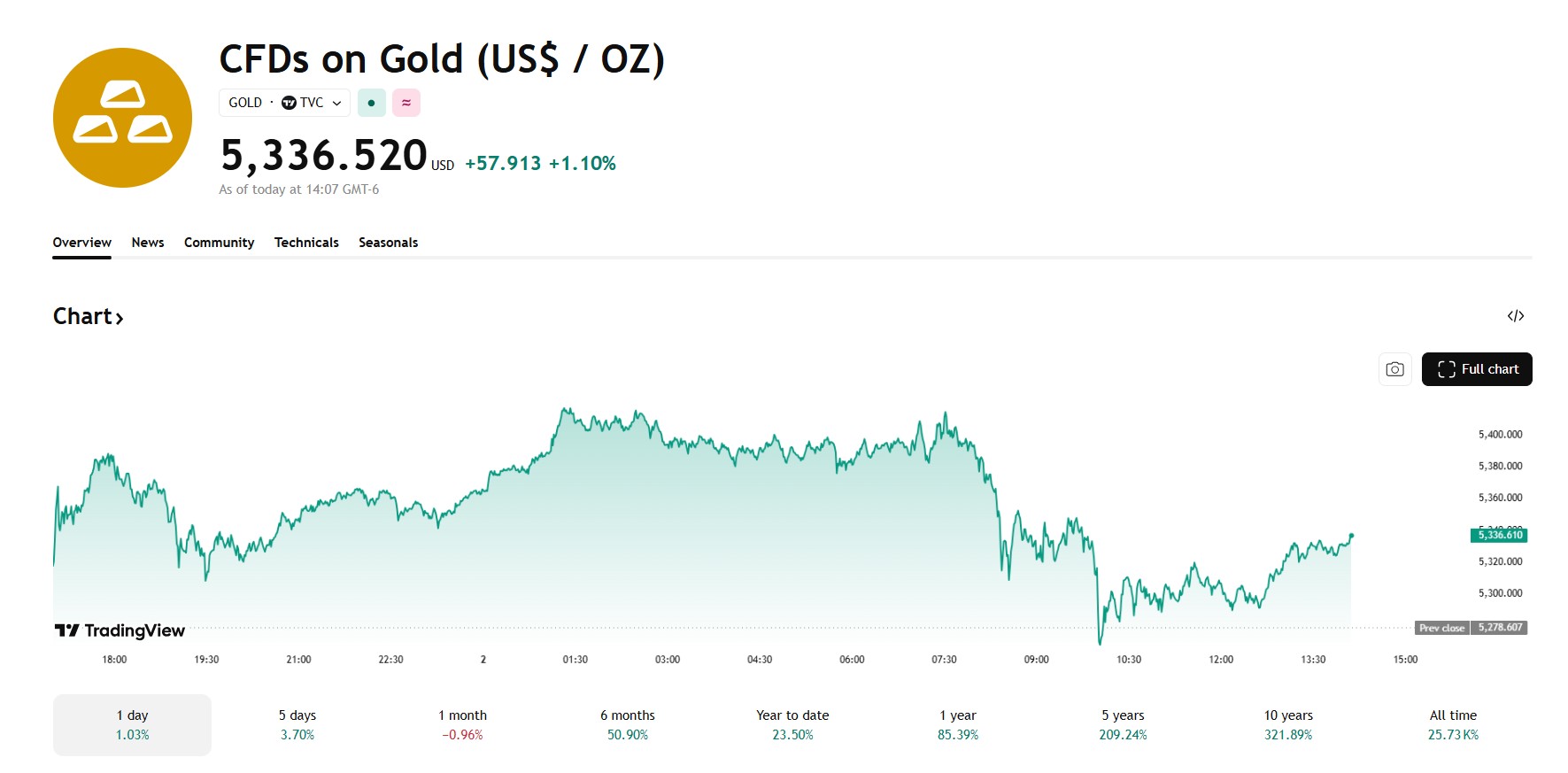Expand the GOLD TVC source dropdown
This screenshot has width=1568, height=773.
pyautogui.click(x=284, y=103)
